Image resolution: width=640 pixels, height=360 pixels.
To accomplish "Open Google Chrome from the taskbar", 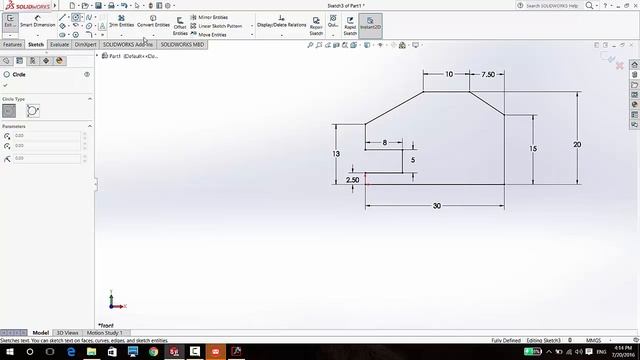I will tap(153, 351).
